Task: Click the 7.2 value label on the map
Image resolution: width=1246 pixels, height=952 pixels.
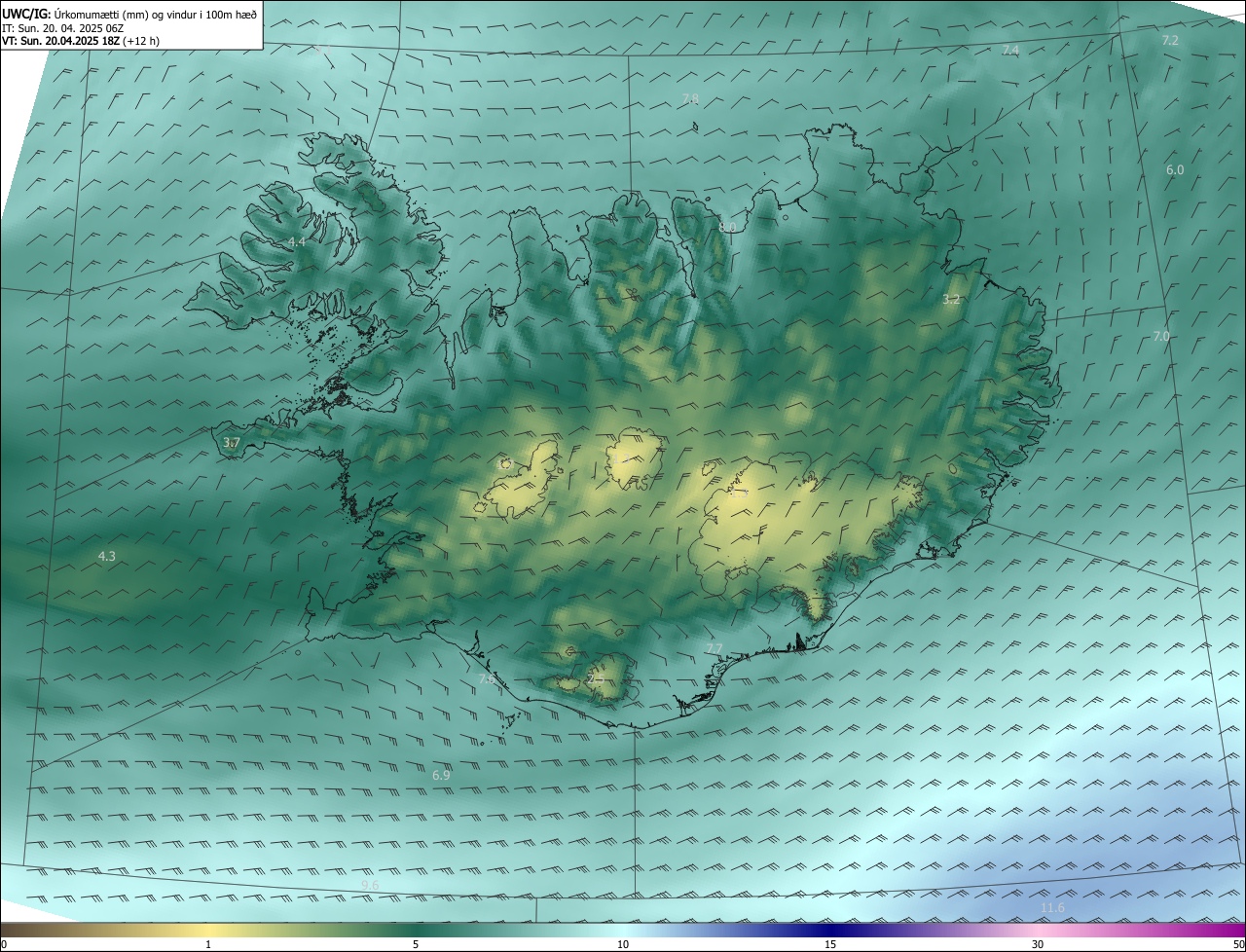Action: tap(1170, 40)
